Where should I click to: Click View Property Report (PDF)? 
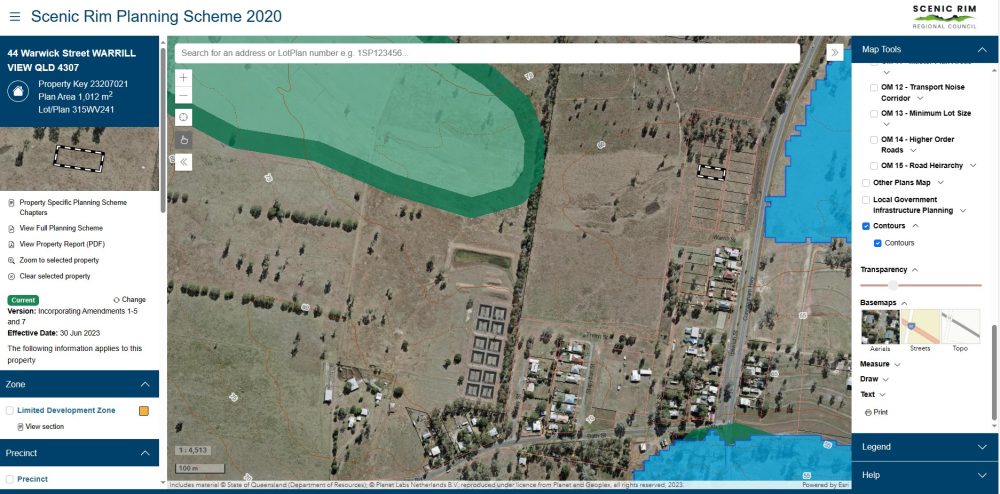62,244
